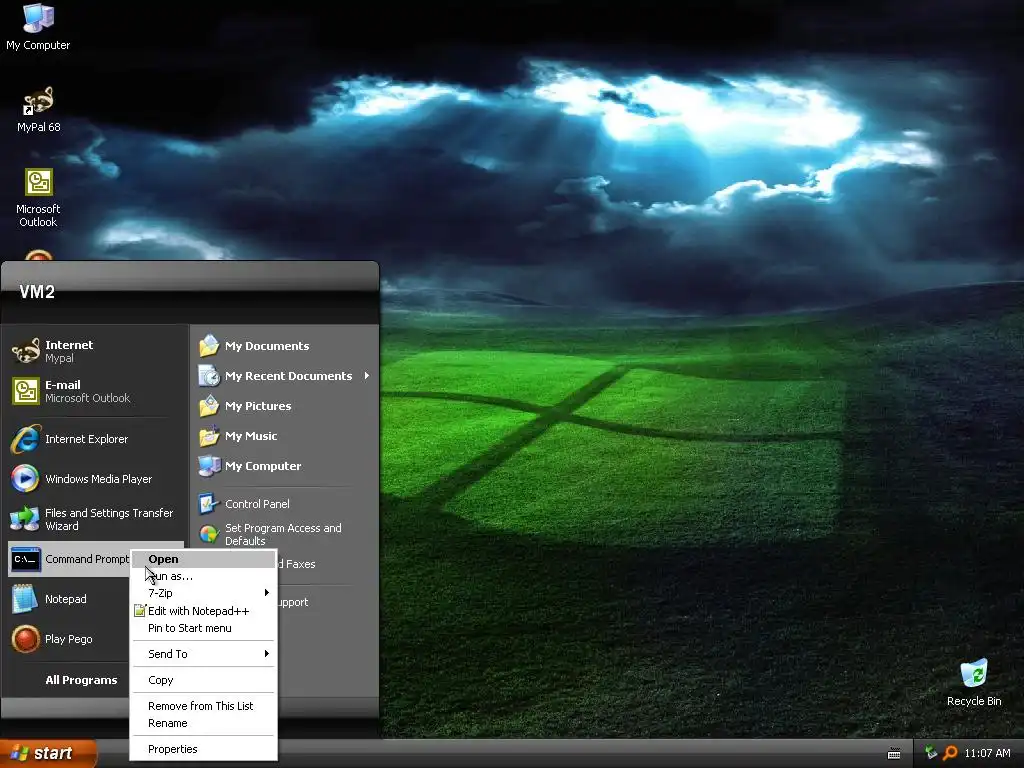Click the Start button
1024x768 pixels.
[x=48, y=754]
